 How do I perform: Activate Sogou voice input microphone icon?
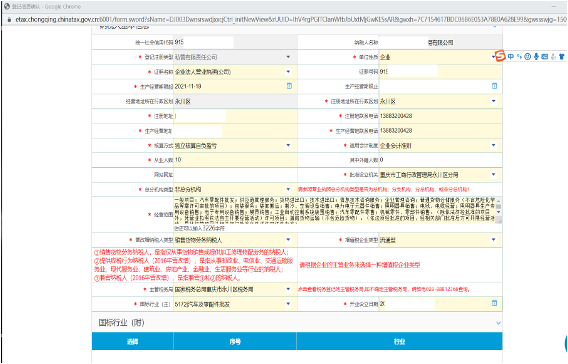click(536, 57)
